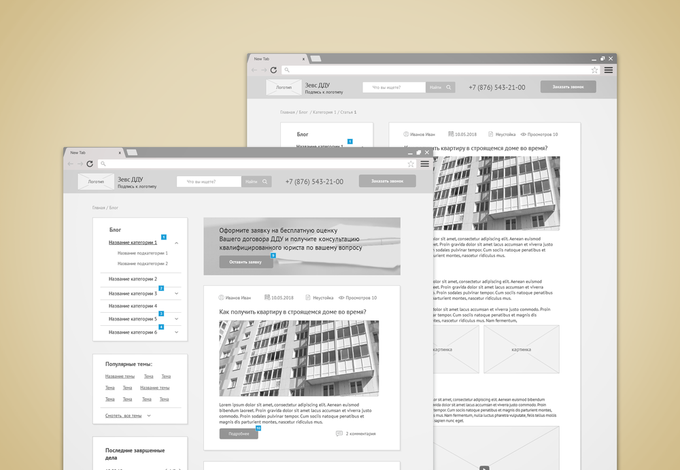Viewport: 680px width, 470px height.
Task: Click the back arrow in the back browser window
Action: coord(254,70)
